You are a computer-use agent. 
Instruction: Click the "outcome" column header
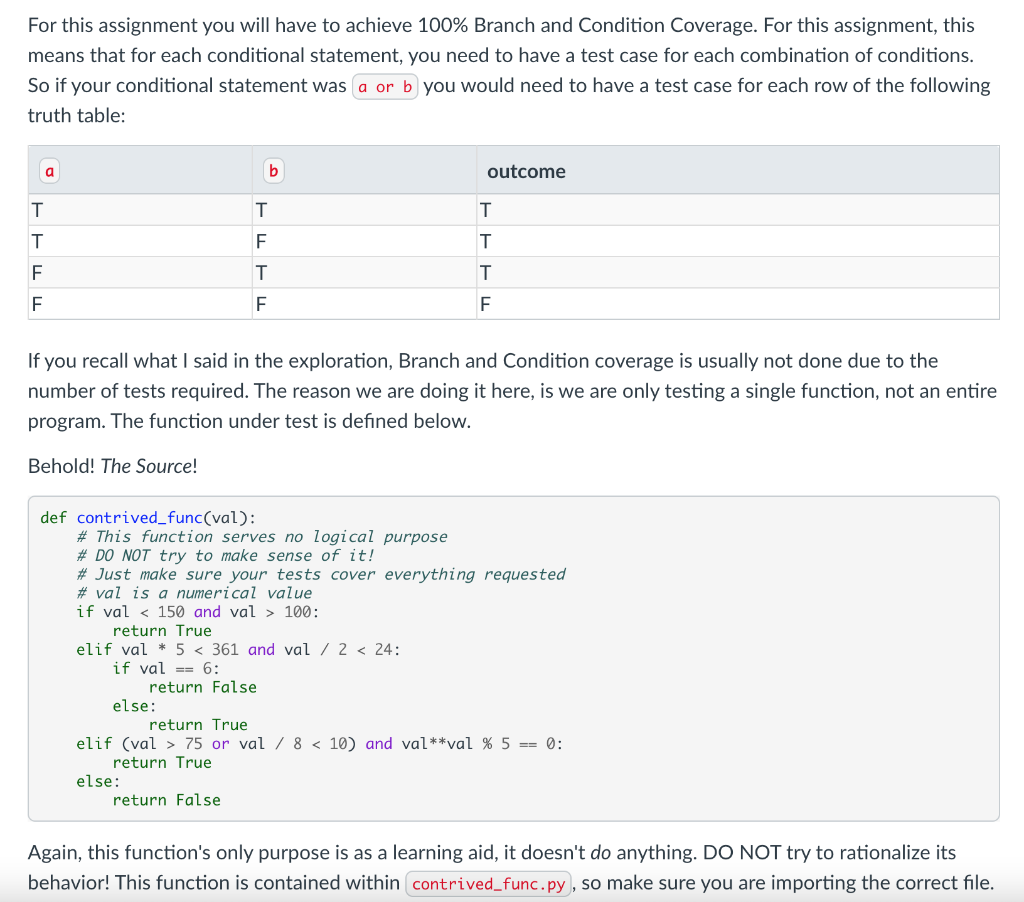526,171
